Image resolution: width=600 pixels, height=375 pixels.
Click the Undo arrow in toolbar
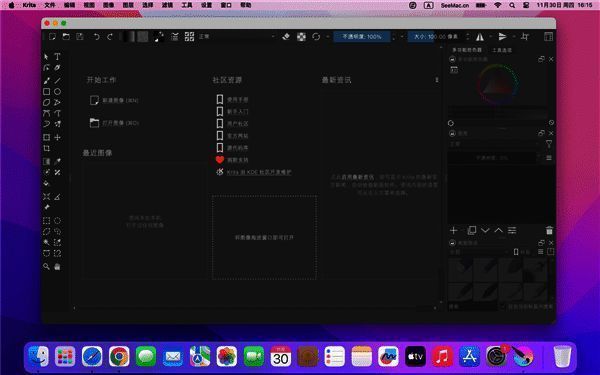coord(96,37)
